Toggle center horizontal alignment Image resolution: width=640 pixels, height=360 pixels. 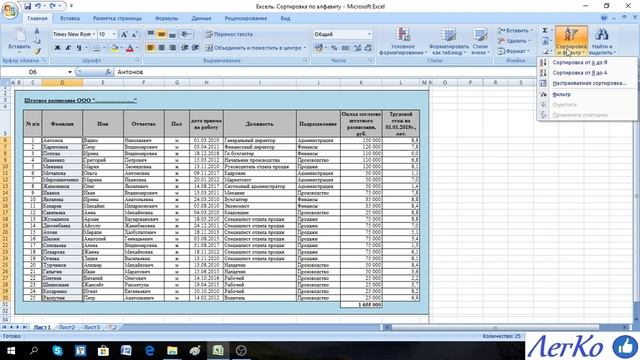click(x=162, y=48)
